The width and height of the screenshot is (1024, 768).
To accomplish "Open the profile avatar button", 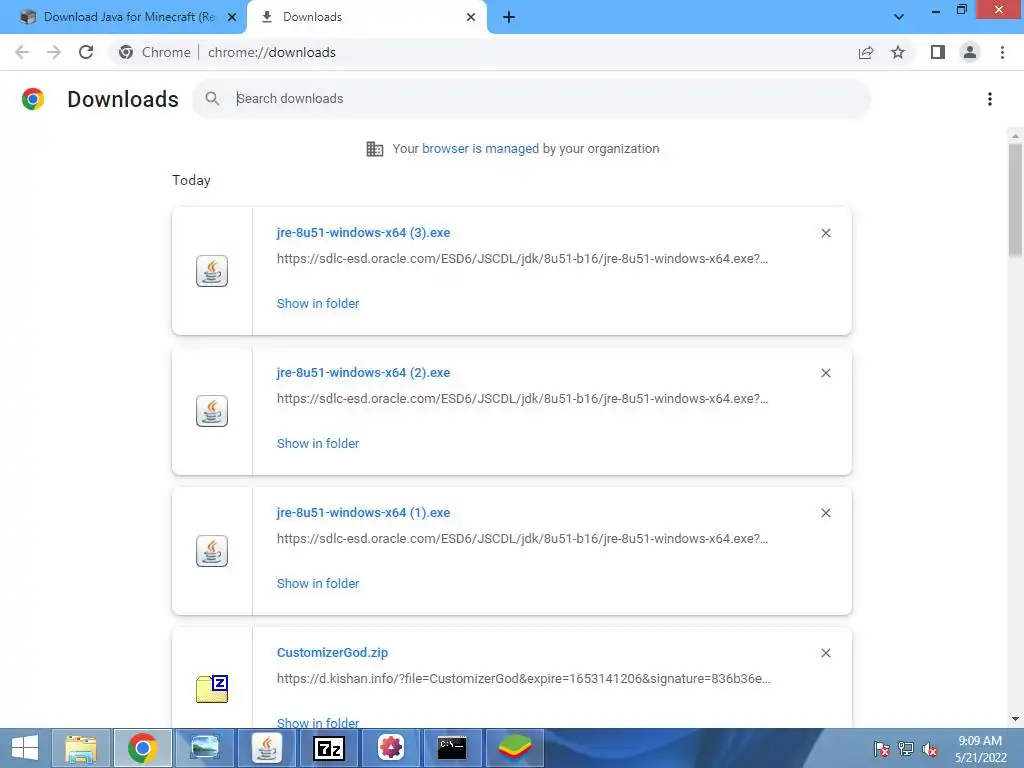I will [970, 52].
